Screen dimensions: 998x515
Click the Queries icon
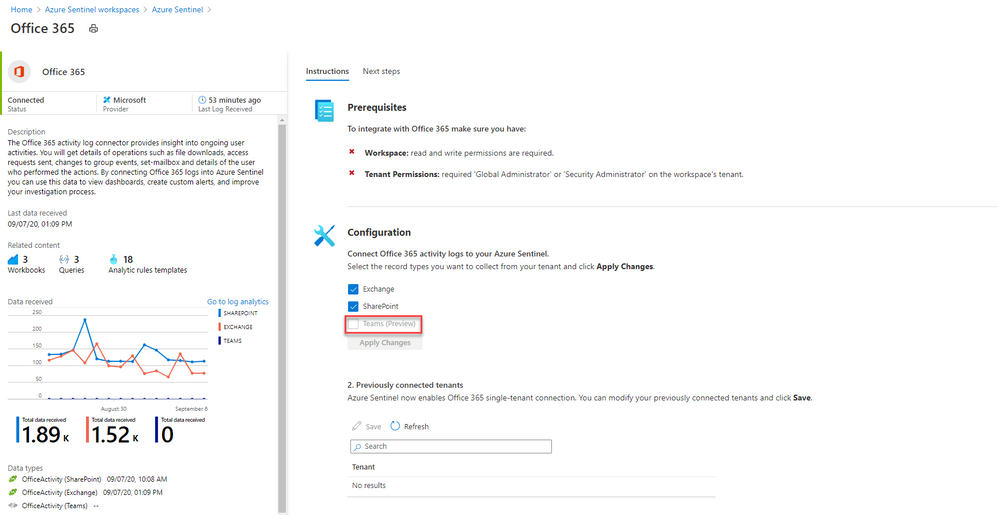pos(64,260)
